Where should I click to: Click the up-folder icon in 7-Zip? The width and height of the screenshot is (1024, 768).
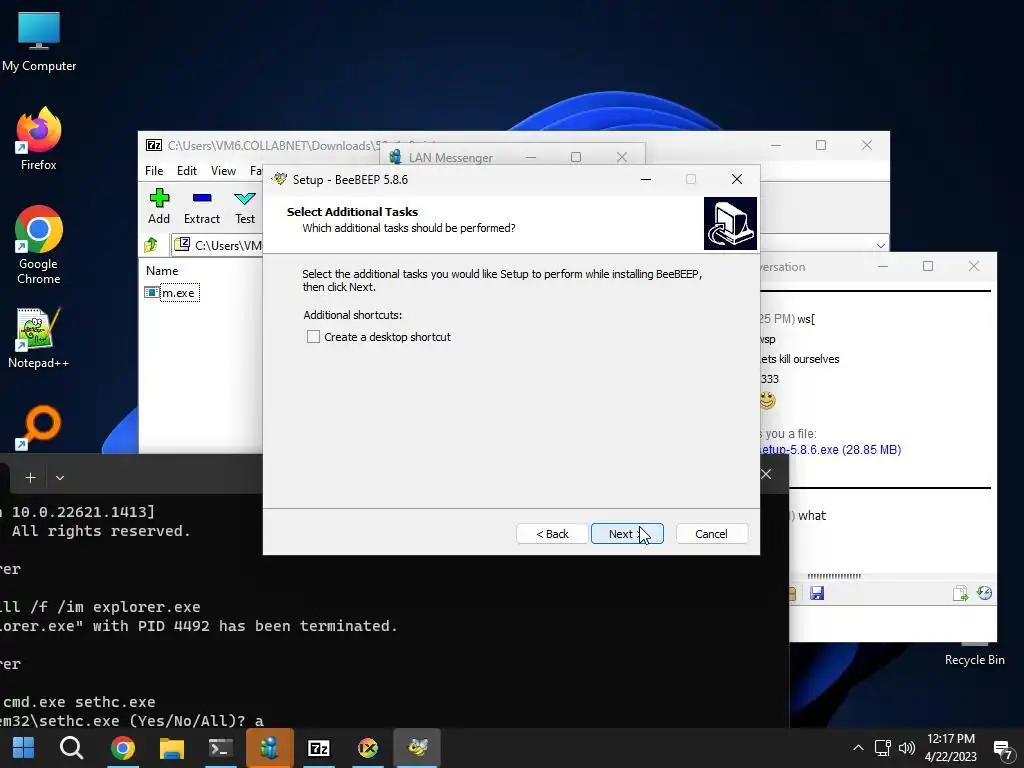[151, 245]
